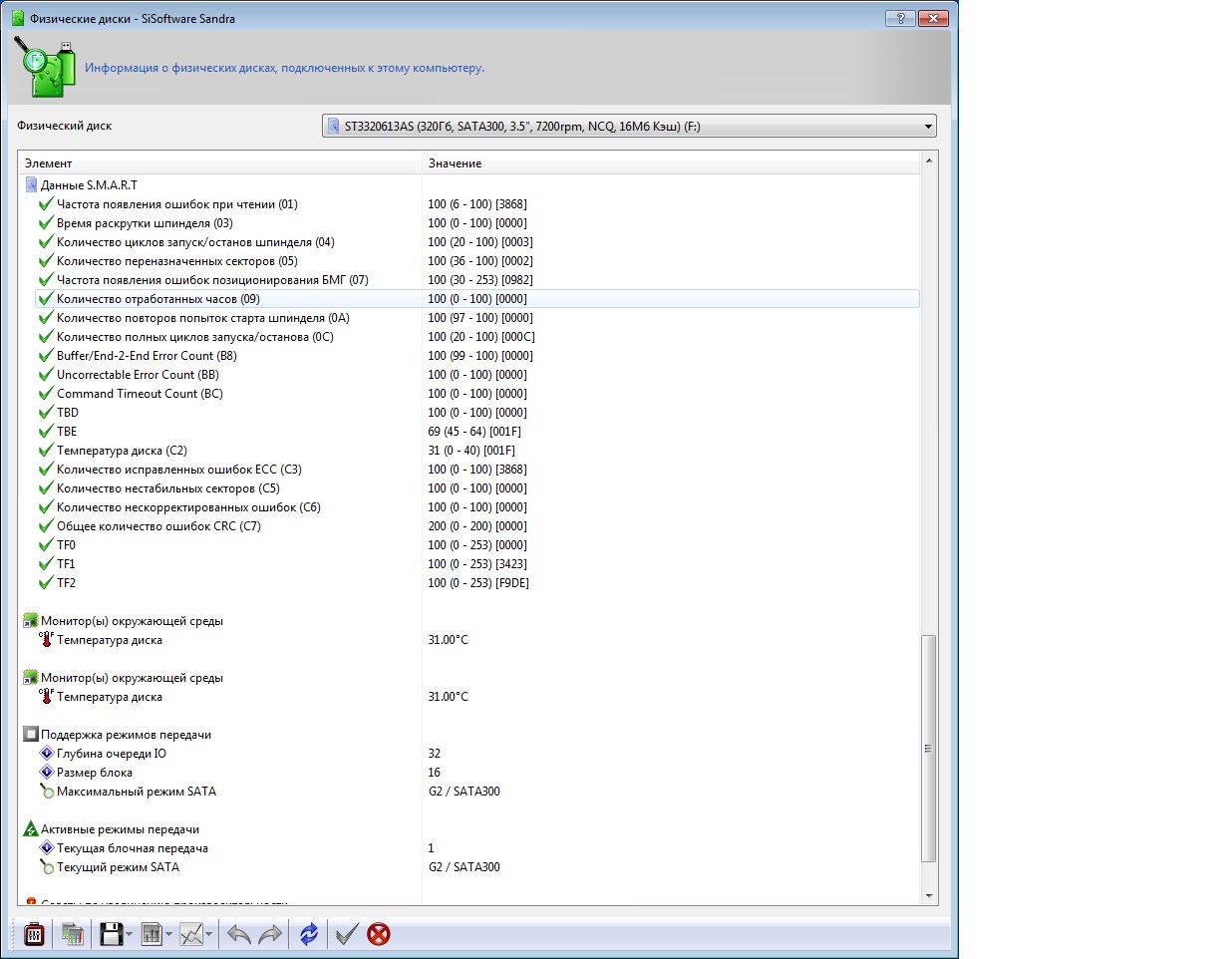
Task: Open the save icon dropdown arrow
Action: [x=130, y=935]
